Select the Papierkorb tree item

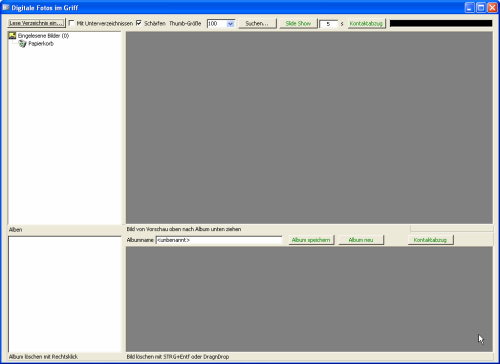pos(41,44)
